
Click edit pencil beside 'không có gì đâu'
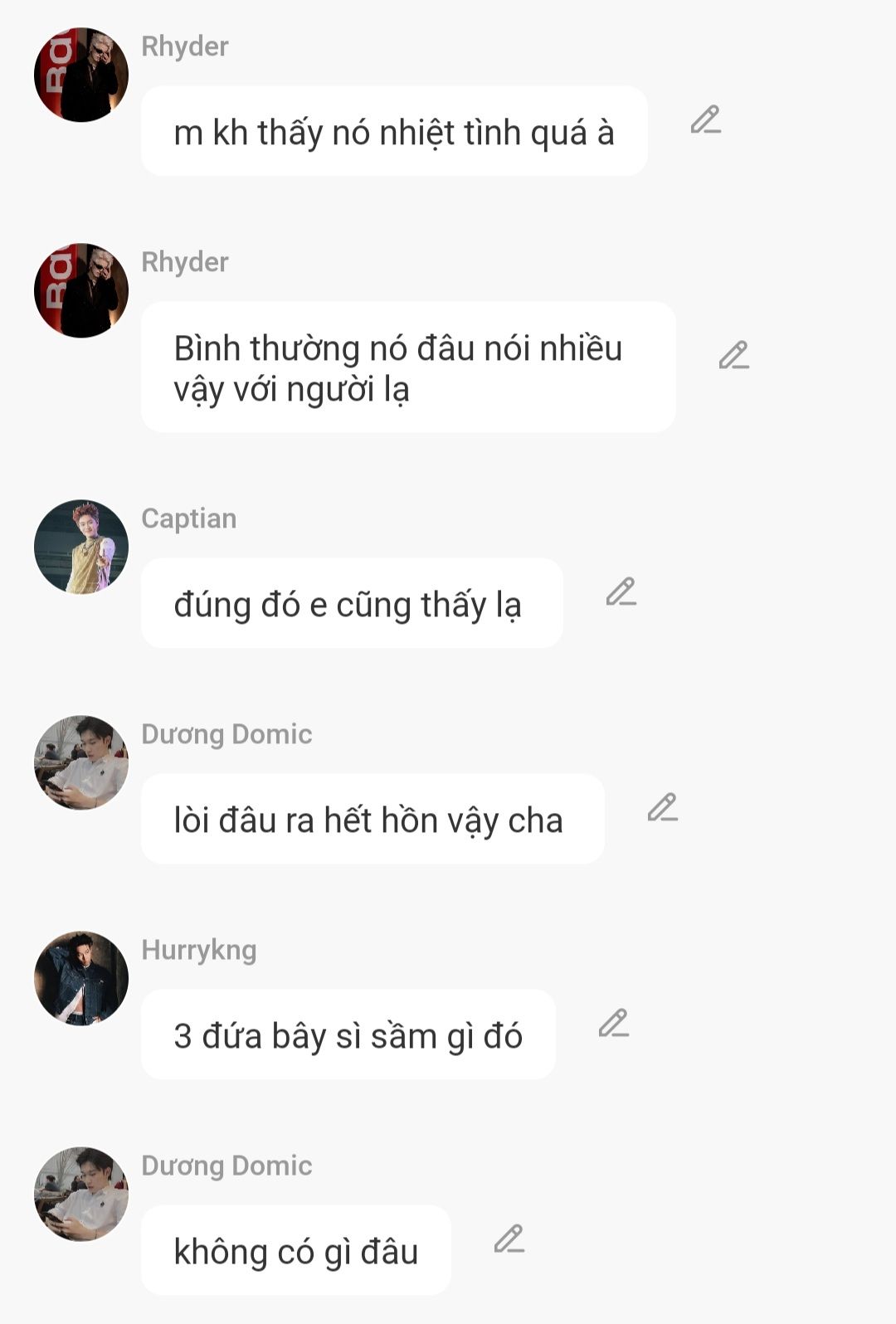coord(509,1239)
